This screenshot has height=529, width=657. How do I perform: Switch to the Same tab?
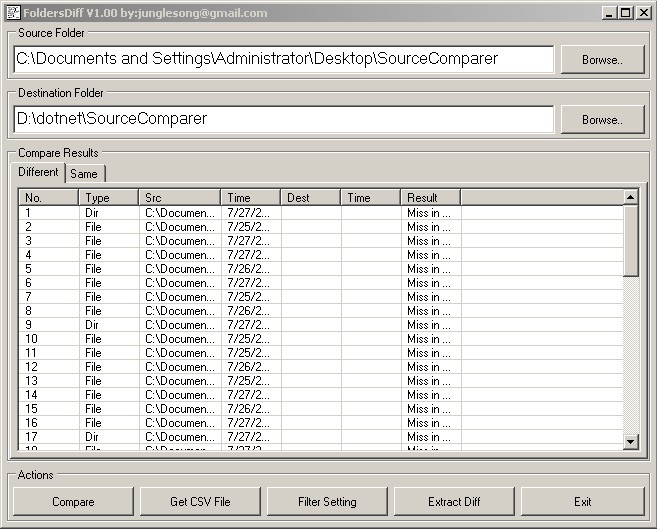(84, 174)
